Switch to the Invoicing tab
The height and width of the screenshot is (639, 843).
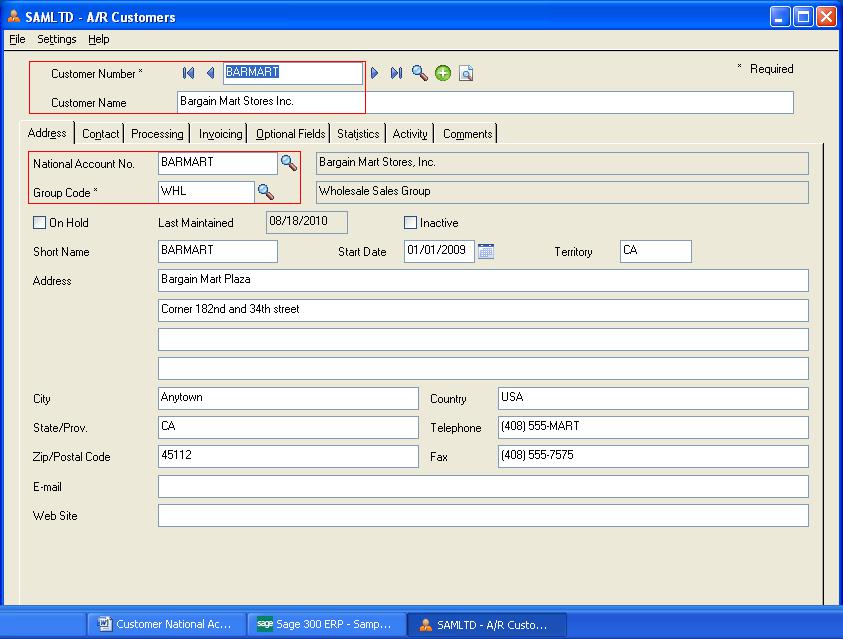coord(220,134)
